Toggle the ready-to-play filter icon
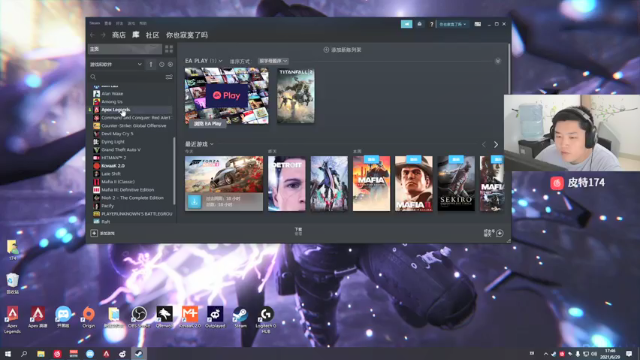The image size is (640, 360). pos(170,64)
